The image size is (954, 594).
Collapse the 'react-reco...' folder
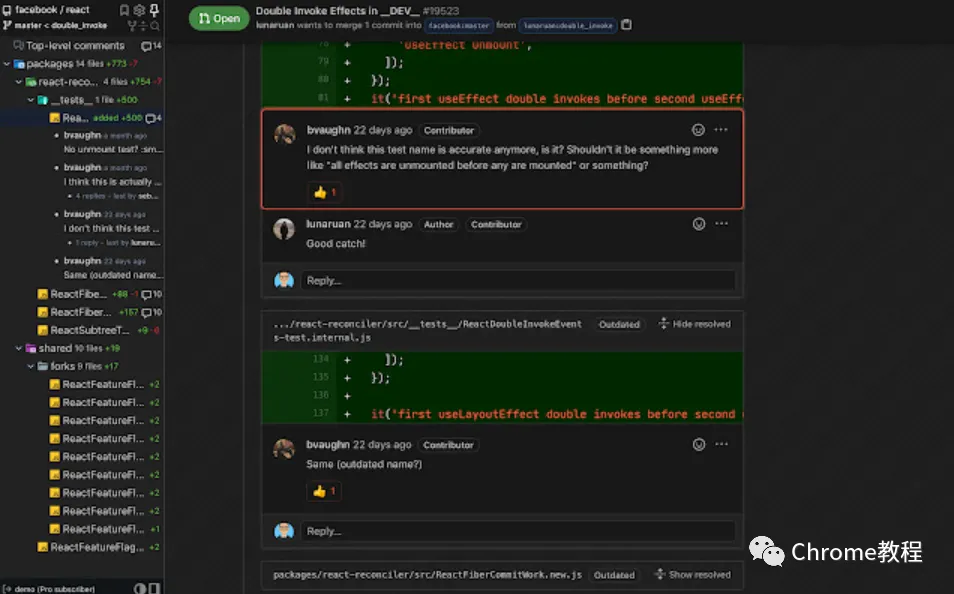pos(19,82)
